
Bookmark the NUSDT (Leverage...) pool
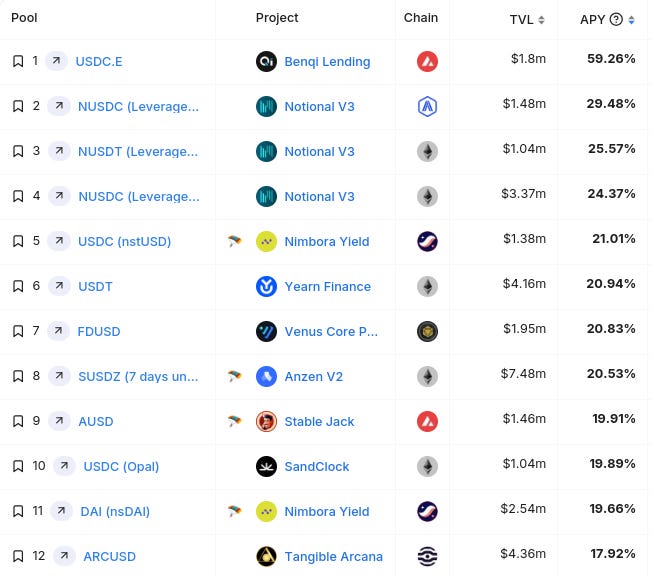18,151
